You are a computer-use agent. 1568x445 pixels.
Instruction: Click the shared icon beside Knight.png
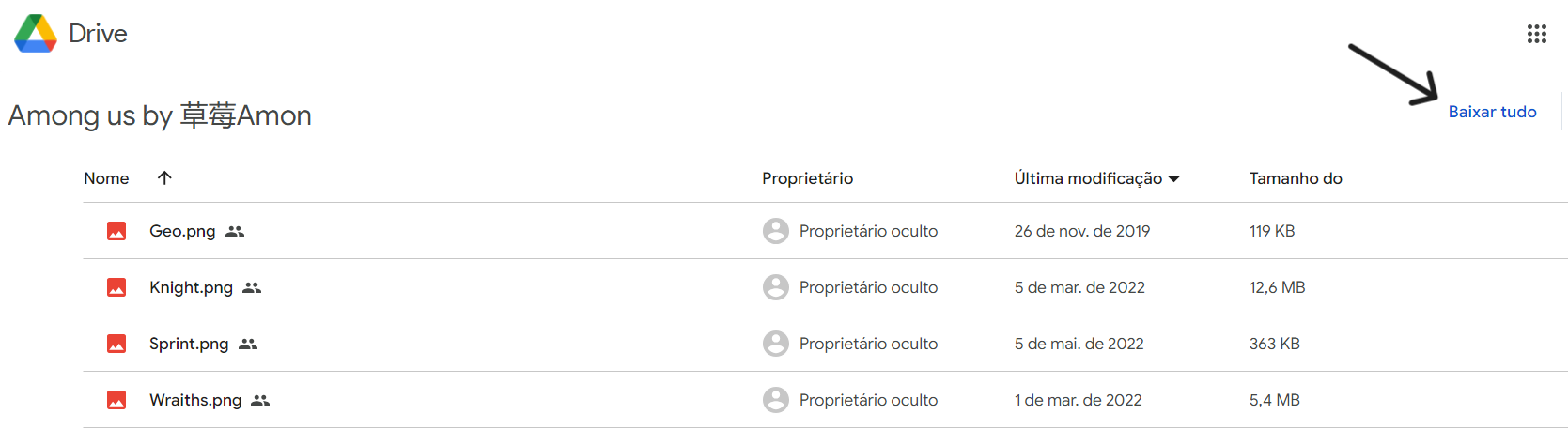click(252, 287)
